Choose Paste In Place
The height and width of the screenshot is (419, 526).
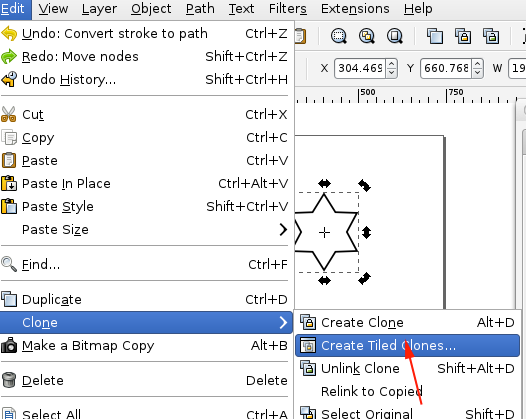(145, 184)
